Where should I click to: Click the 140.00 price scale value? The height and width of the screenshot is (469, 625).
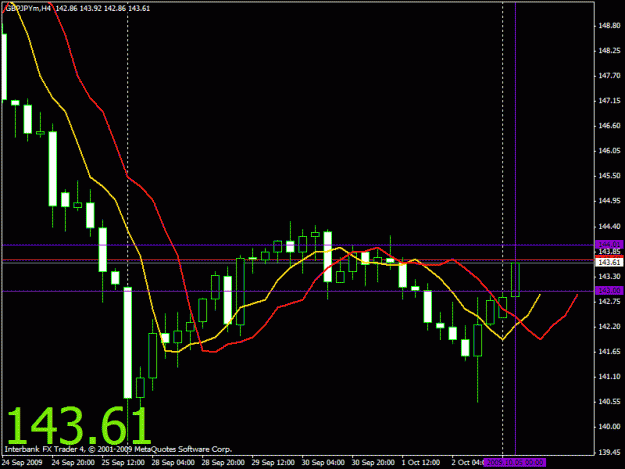609,427
